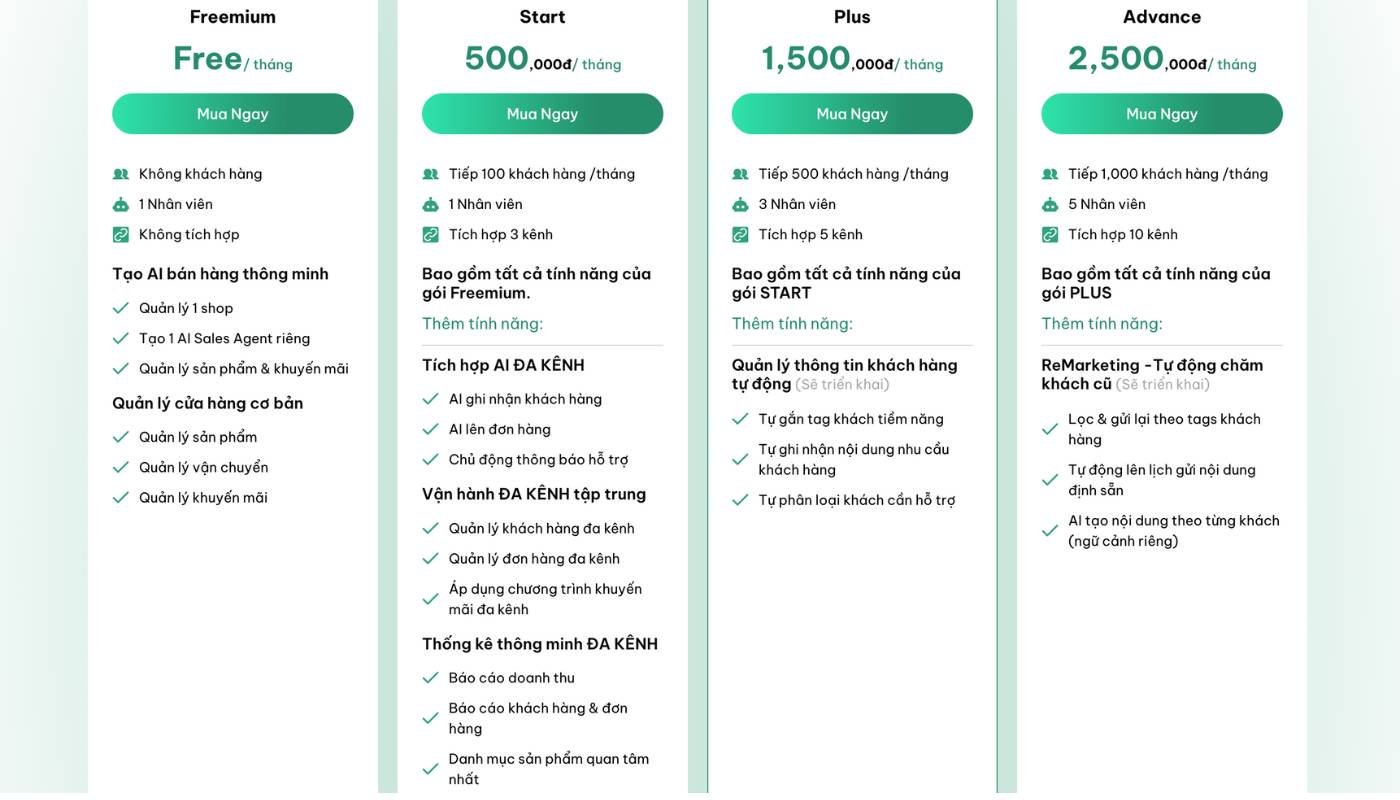This screenshot has width=1400, height=800.
Task: Click the integration icon beside 'Tích hợp 10 kênh'
Action: [1051, 233]
